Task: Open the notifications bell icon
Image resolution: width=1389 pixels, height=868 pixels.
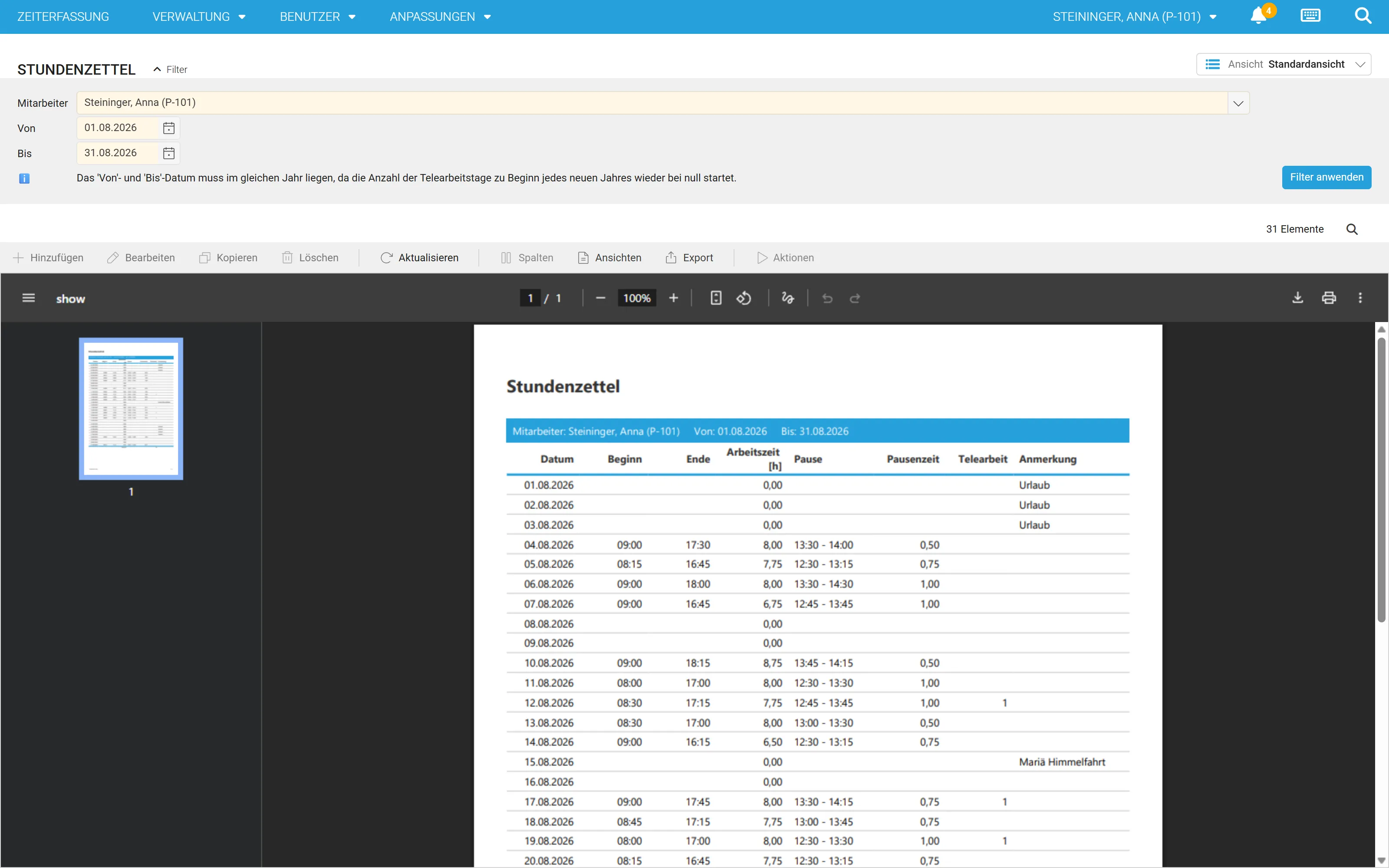Action: [x=1259, y=16]
